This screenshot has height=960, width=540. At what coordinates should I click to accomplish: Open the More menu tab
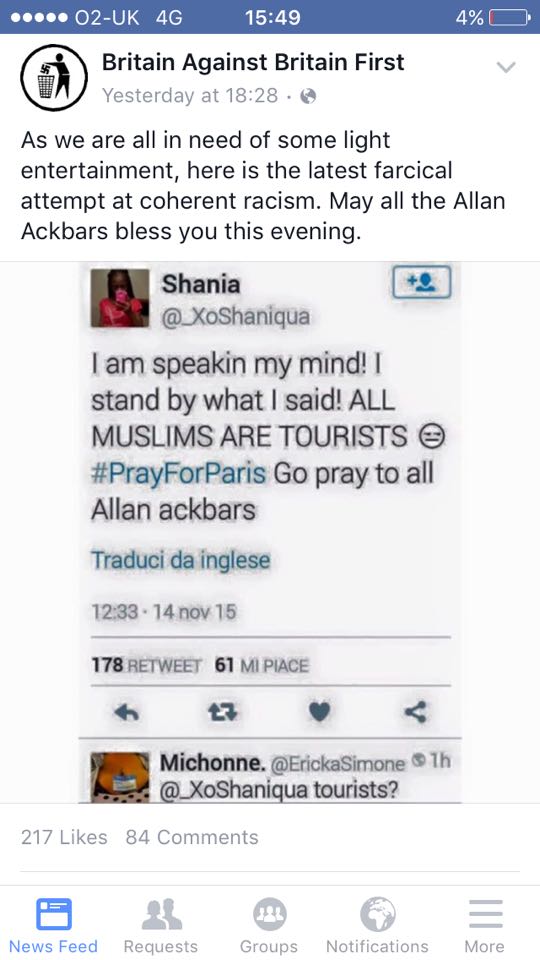click(x=486, y=925)
